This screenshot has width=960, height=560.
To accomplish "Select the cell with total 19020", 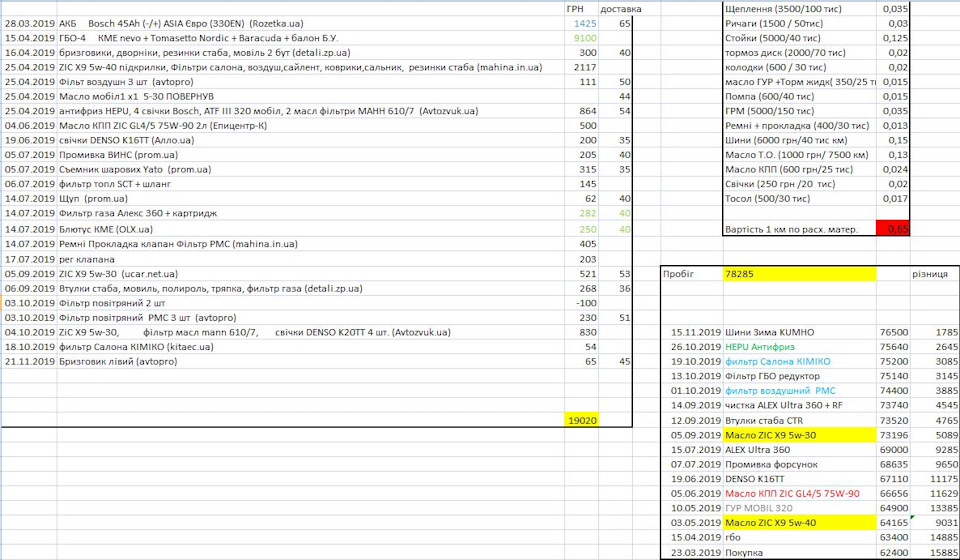I will (x=582, y=420).
